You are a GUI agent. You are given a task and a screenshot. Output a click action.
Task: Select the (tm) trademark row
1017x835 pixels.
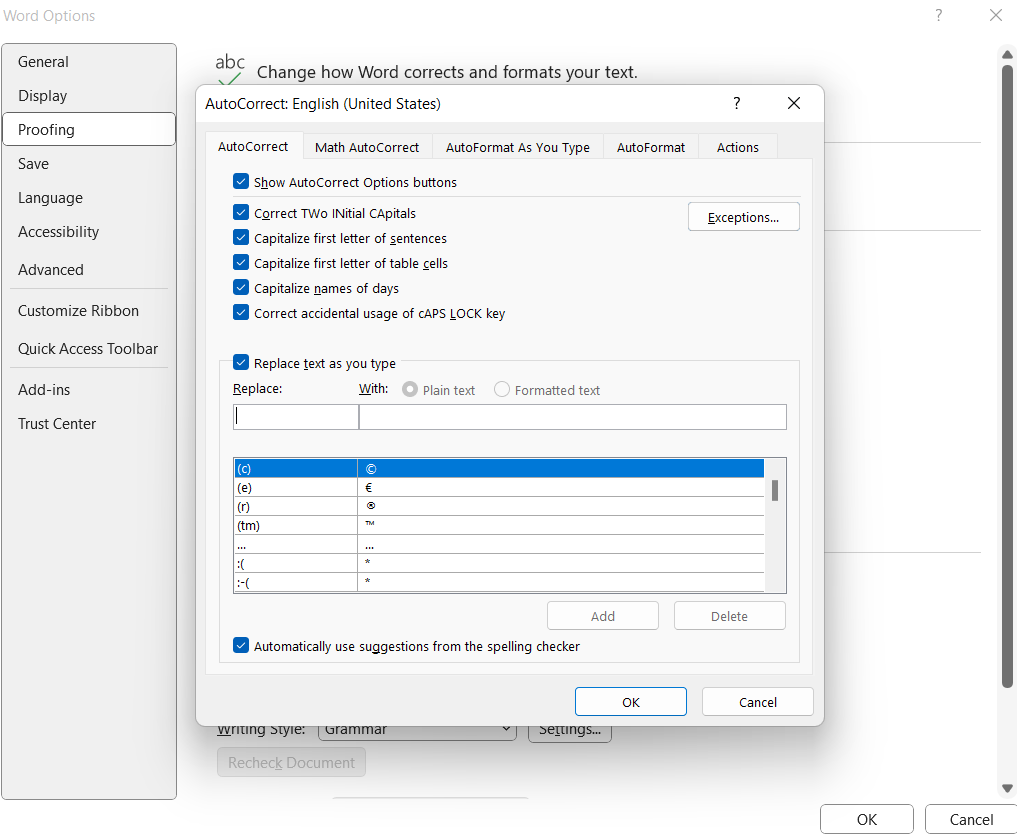[x=499, y=525]
